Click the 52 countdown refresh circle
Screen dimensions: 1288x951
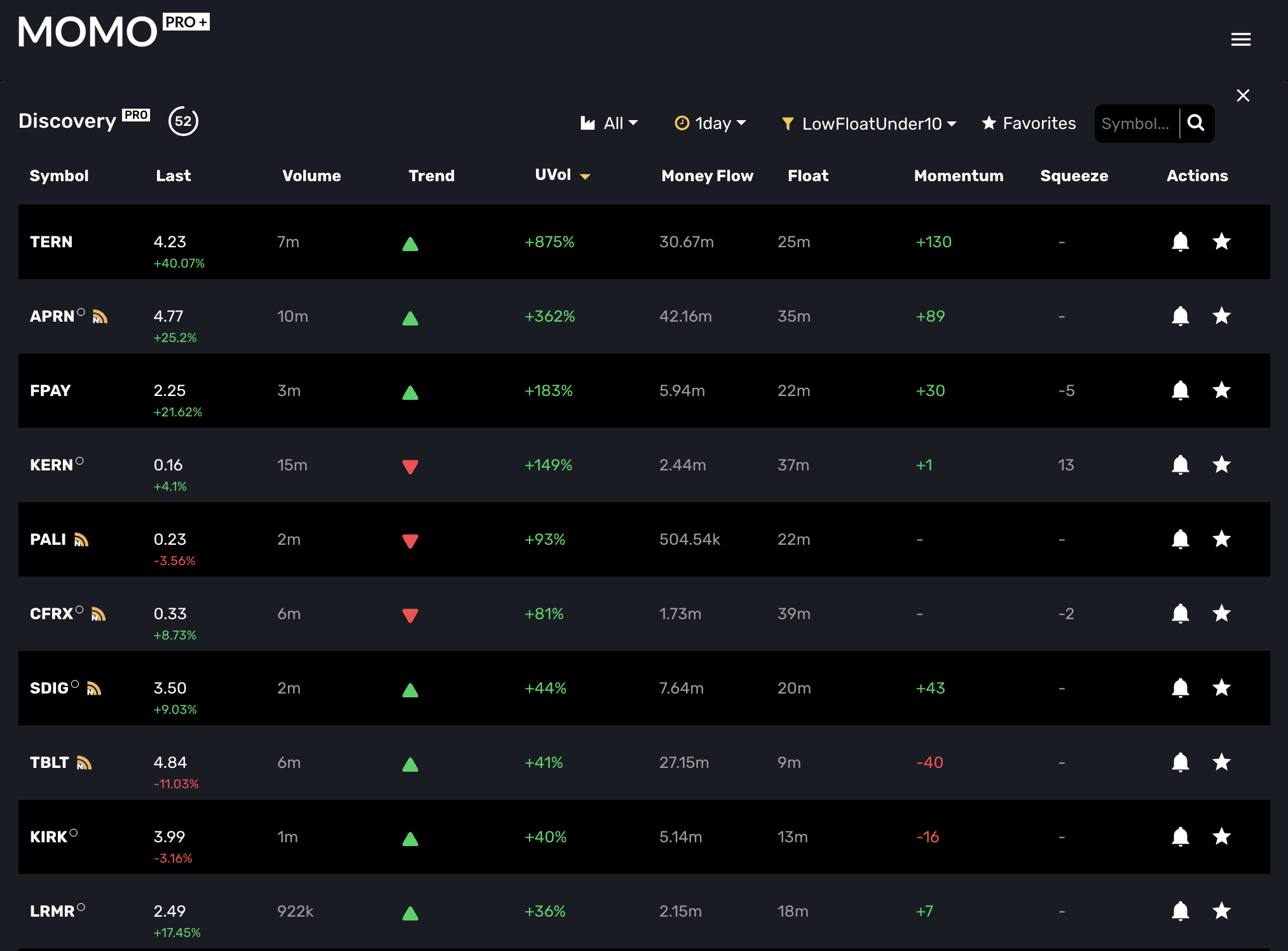(183, 121)
